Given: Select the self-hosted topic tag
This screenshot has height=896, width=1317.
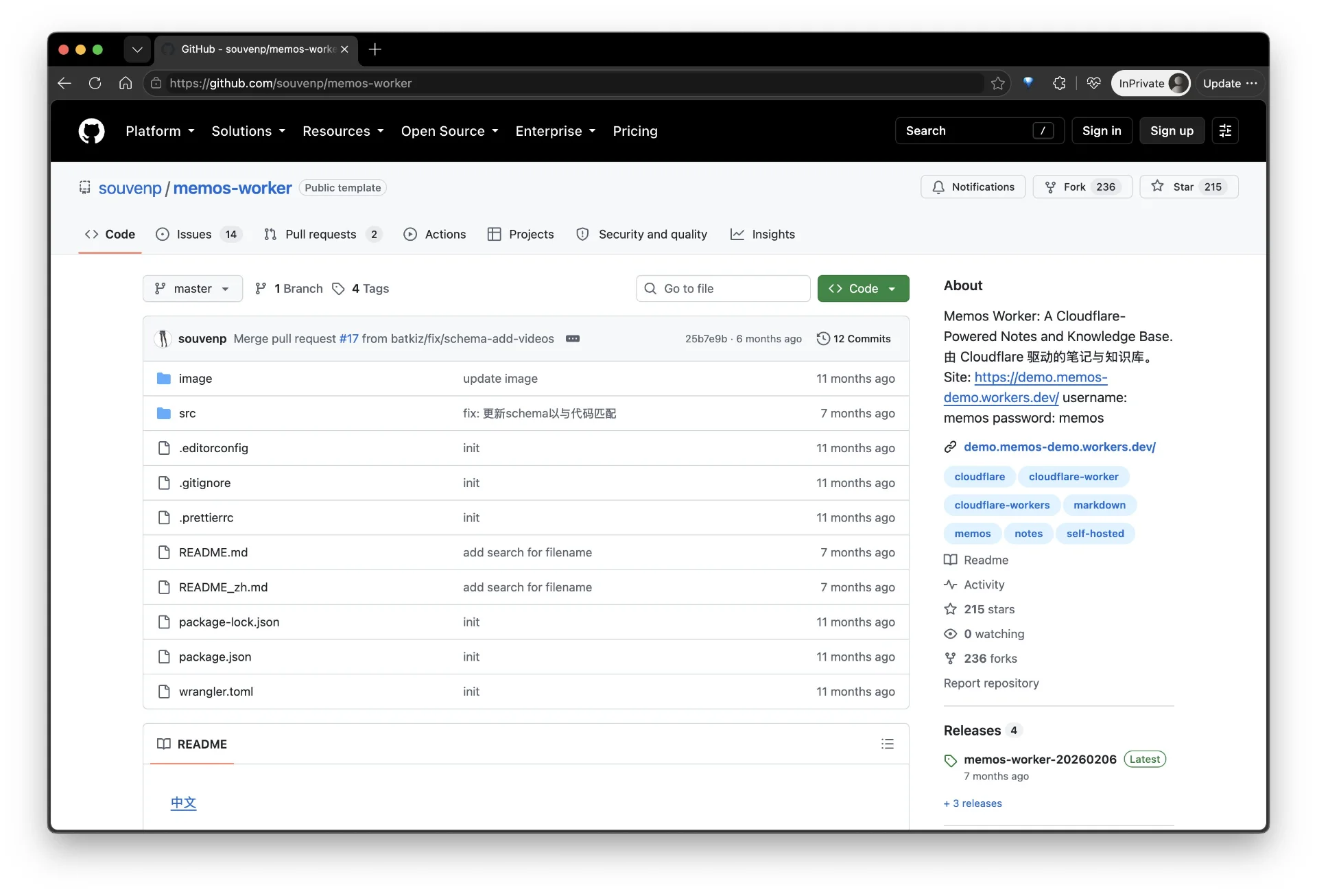Looking at the screenshot, I should click(1095, 534).
